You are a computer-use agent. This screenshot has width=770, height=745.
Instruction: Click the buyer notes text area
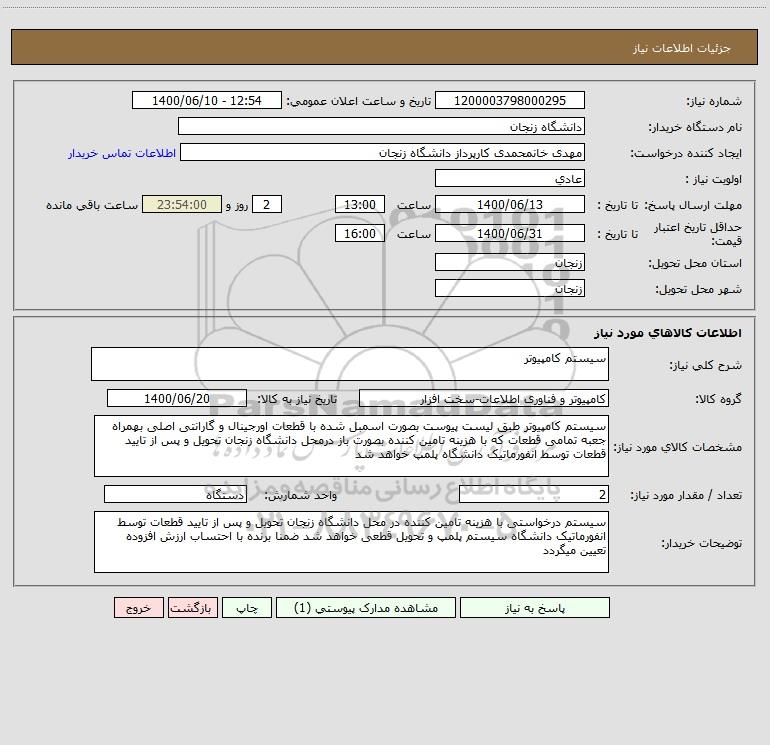[351, 542]
